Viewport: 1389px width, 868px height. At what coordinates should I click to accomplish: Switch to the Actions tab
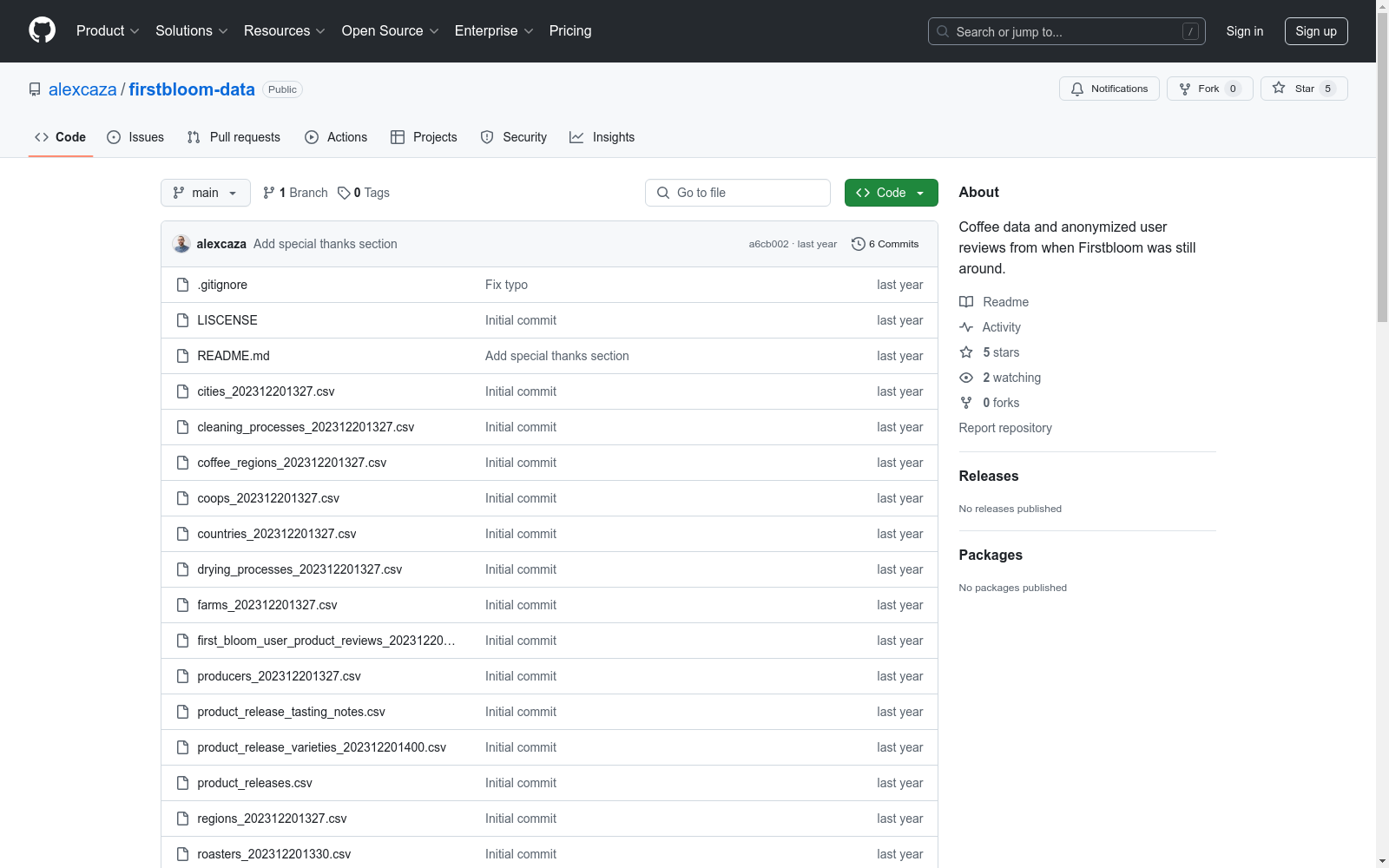point(336,137)
